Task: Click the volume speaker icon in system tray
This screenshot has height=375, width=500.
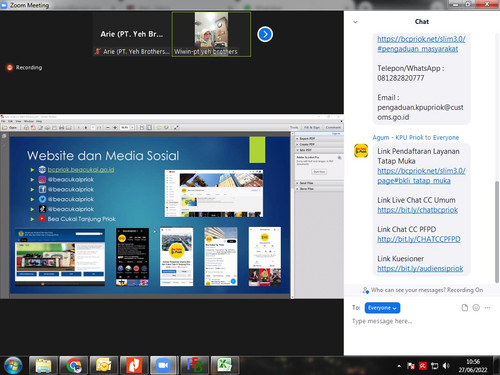Action: coord(446,366)
